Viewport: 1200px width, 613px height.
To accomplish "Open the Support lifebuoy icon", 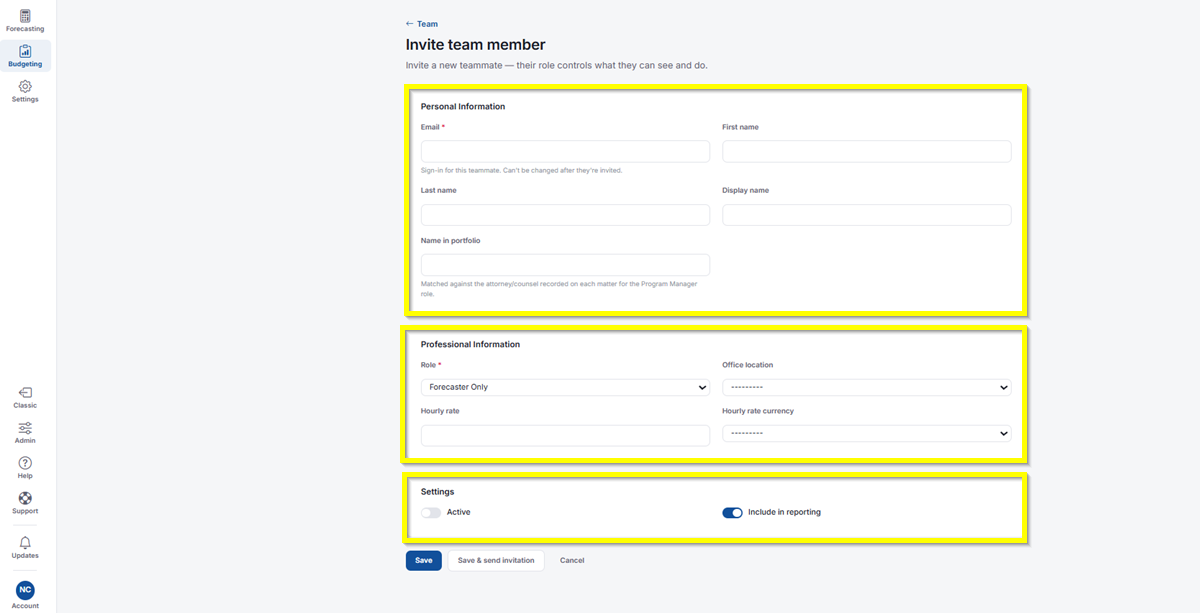I will 25,498.
